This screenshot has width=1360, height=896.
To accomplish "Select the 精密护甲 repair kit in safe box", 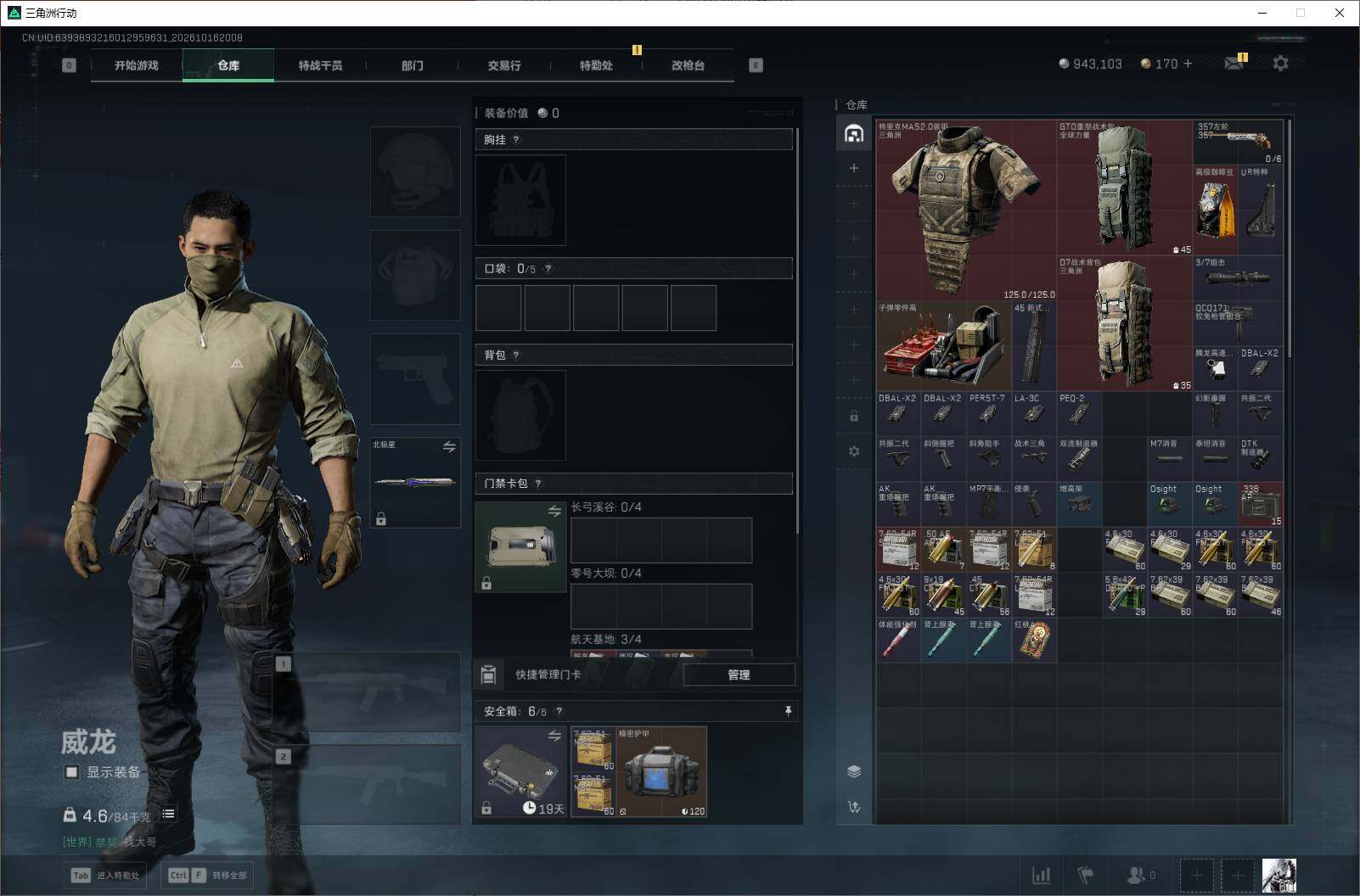I will coord(661,772).
